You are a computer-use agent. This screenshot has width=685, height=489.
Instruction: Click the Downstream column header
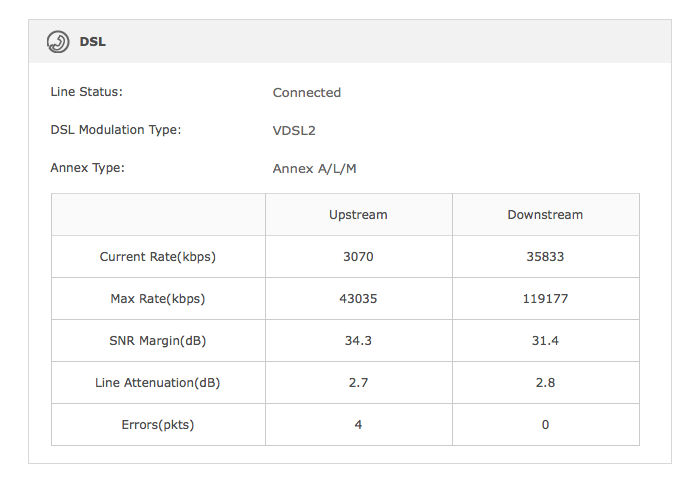(545, 215)
